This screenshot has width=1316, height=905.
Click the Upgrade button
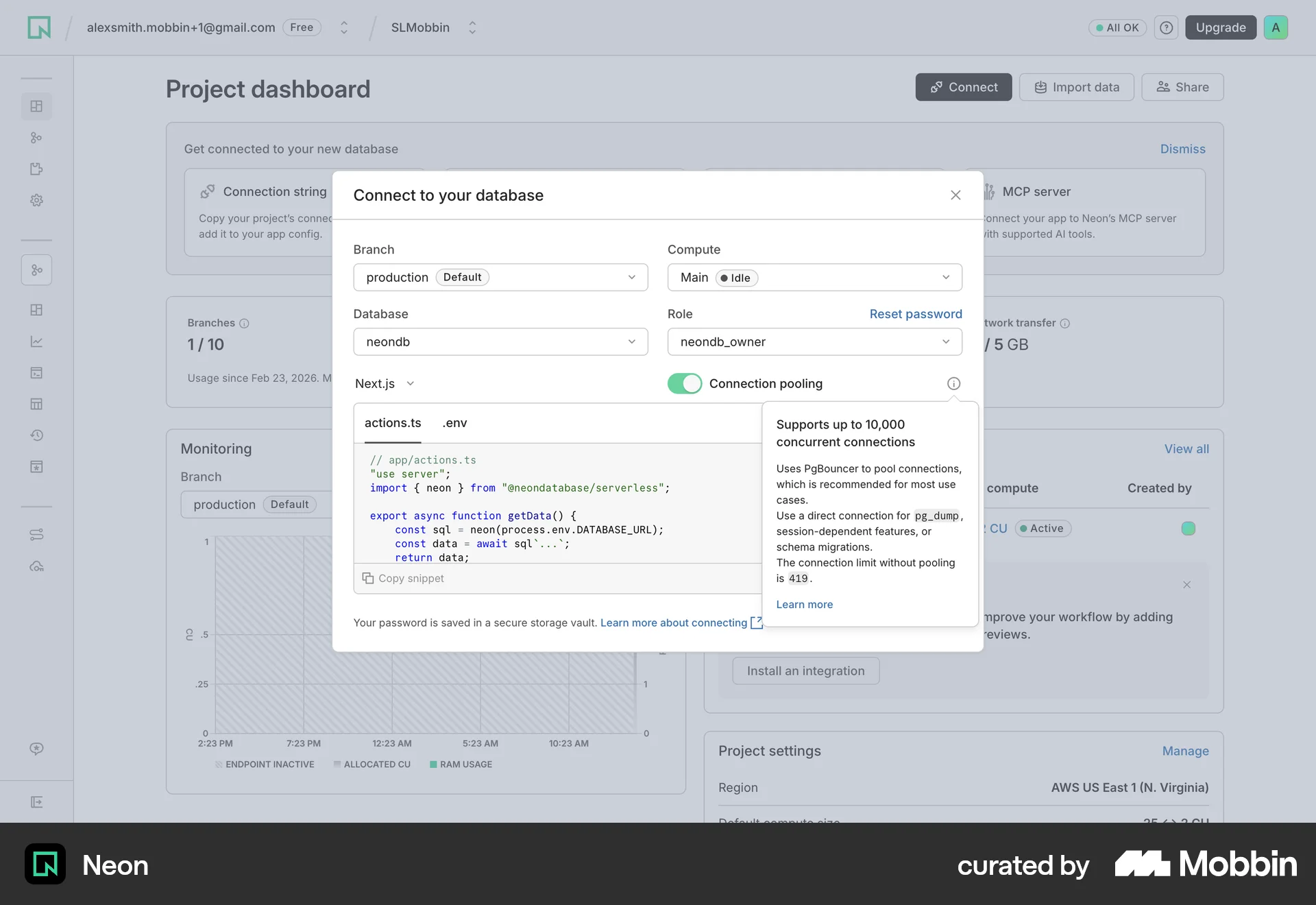[1221, 27]
